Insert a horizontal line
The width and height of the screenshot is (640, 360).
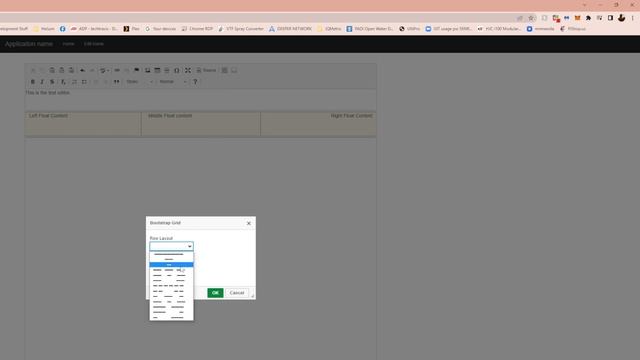167,70
